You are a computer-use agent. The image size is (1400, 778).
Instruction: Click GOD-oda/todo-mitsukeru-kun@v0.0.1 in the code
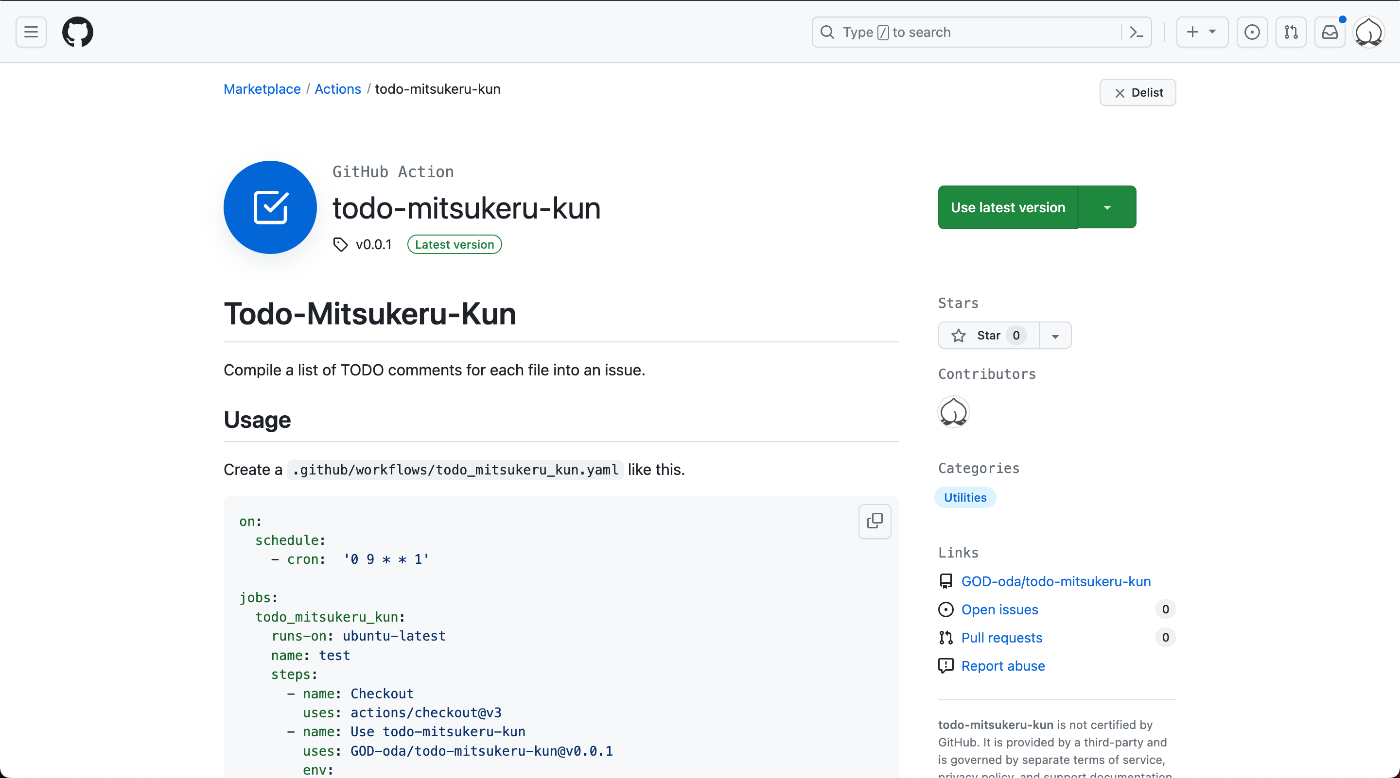[482, 751]
